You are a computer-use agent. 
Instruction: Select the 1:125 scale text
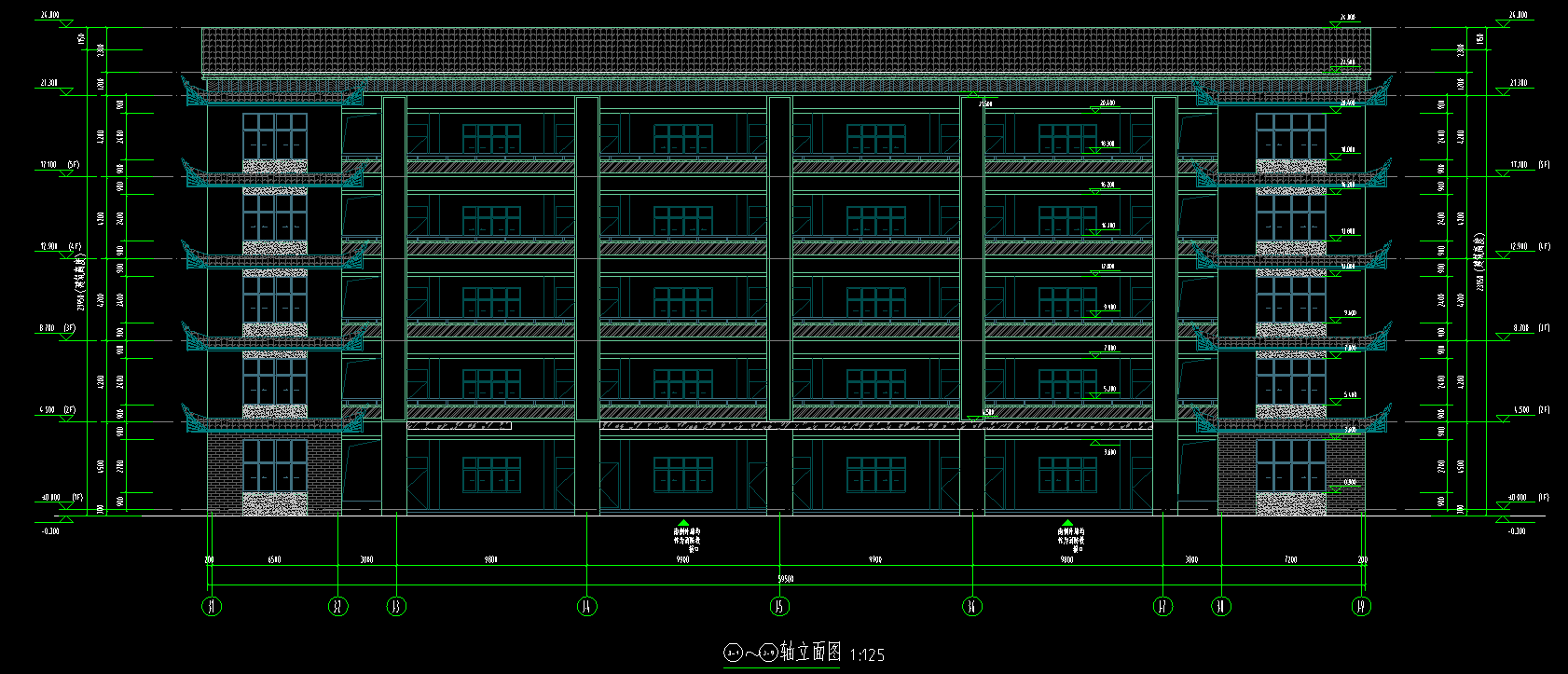[x=867, y=655]
